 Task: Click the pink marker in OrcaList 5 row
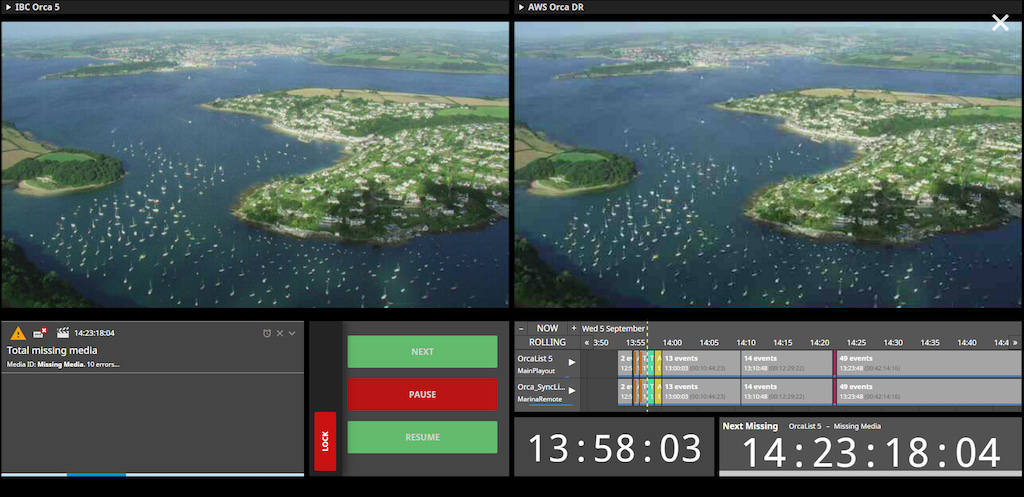[835, 364]
